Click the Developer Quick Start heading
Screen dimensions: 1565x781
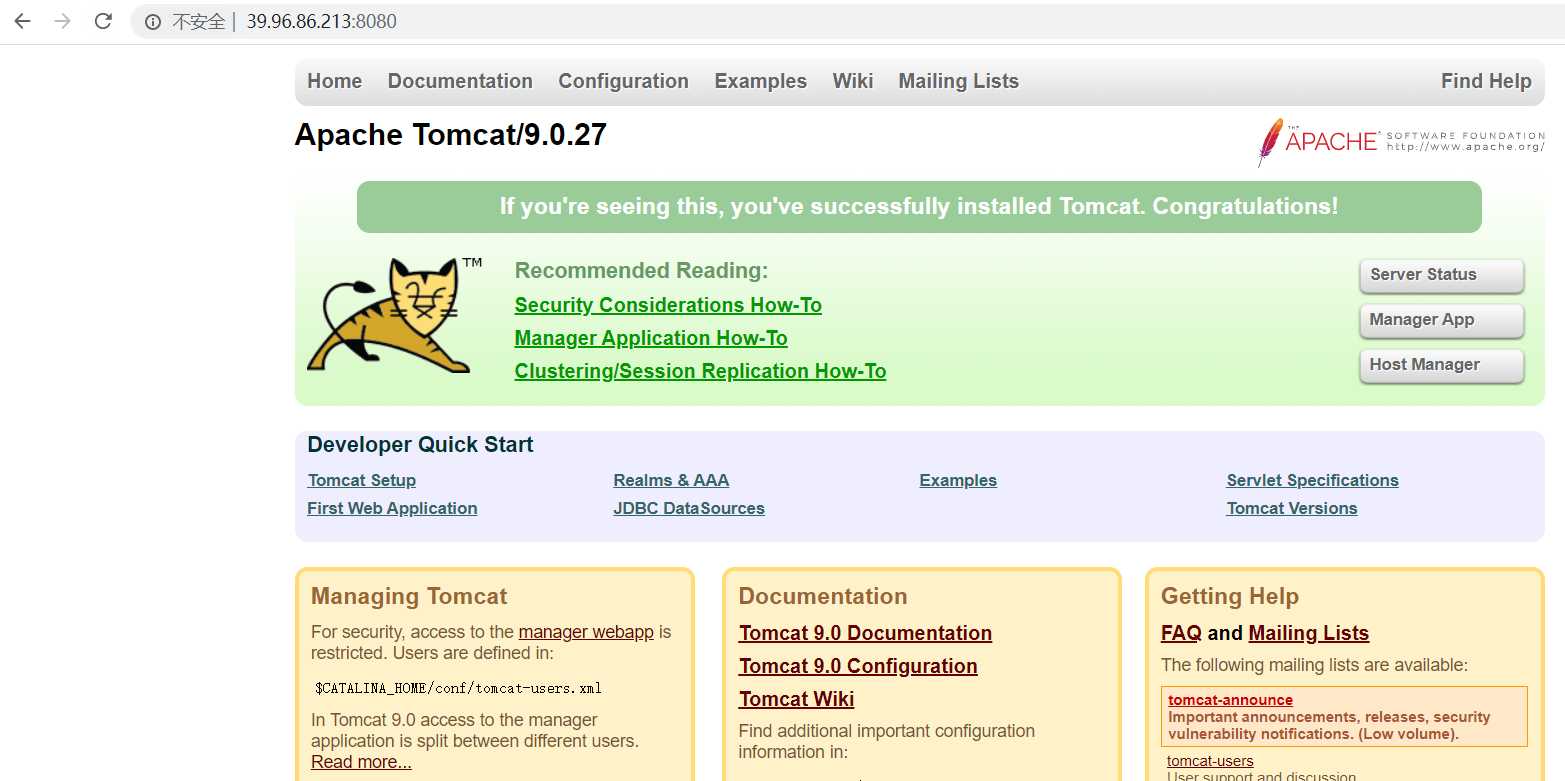click(x=420, y=445)
